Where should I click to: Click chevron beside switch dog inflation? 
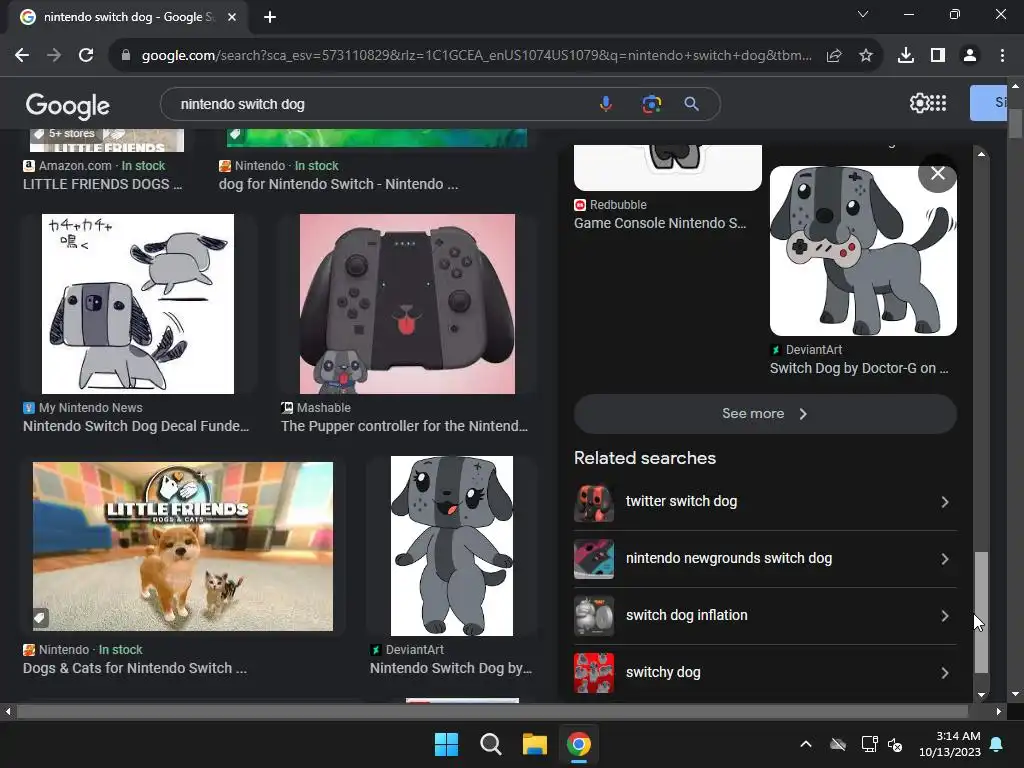pos(945,616)
